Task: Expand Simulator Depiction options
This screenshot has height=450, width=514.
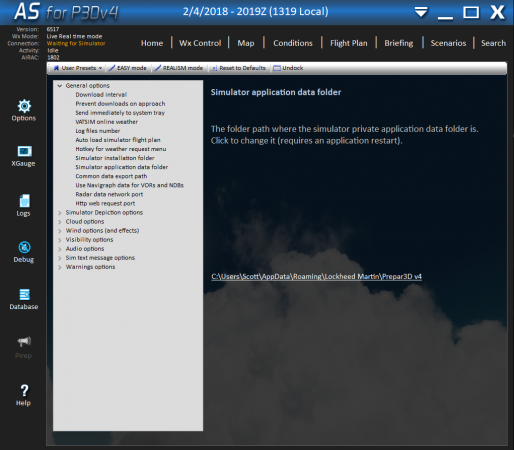Action: [60, 213]
